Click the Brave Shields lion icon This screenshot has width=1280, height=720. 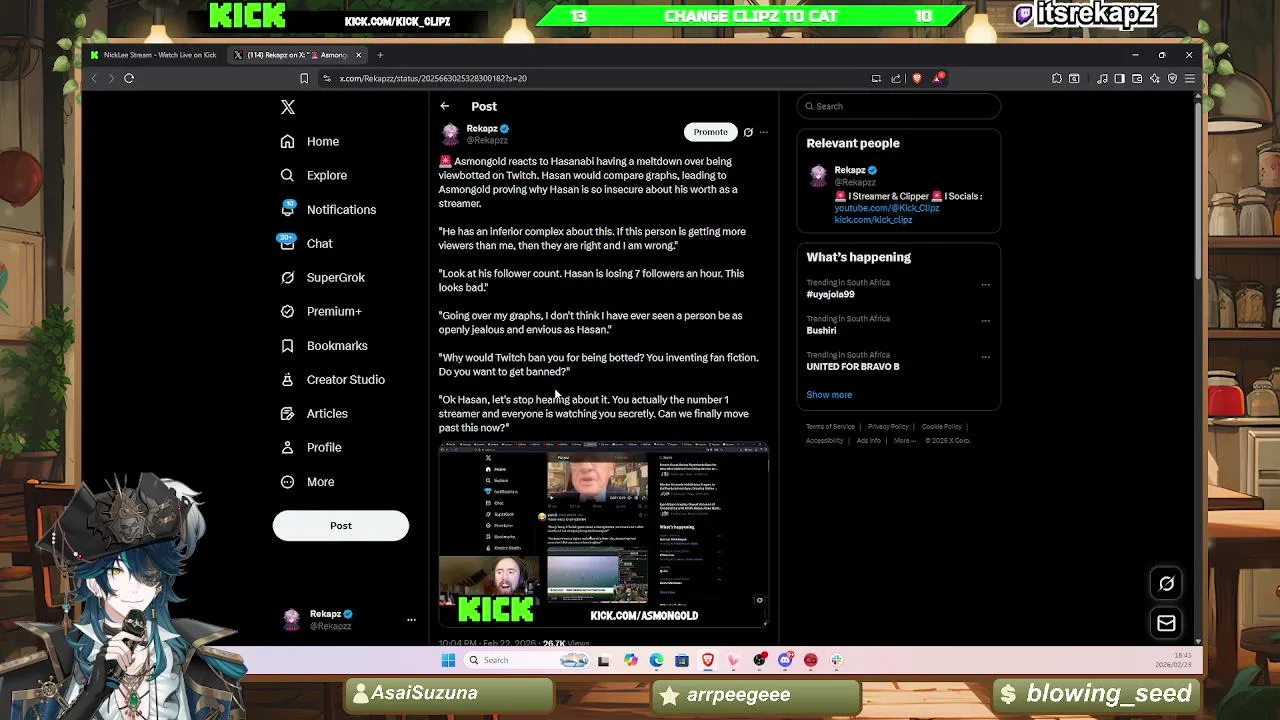point(917,78)
